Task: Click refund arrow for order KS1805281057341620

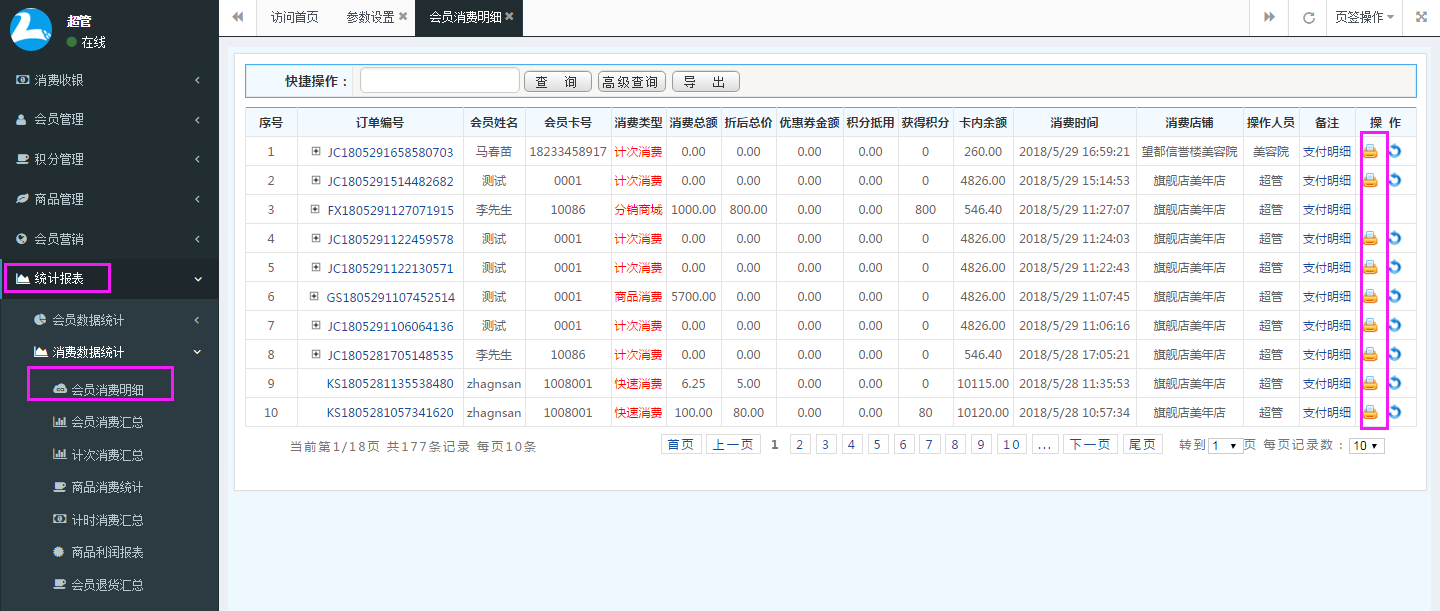Action: coord(1395,413)
